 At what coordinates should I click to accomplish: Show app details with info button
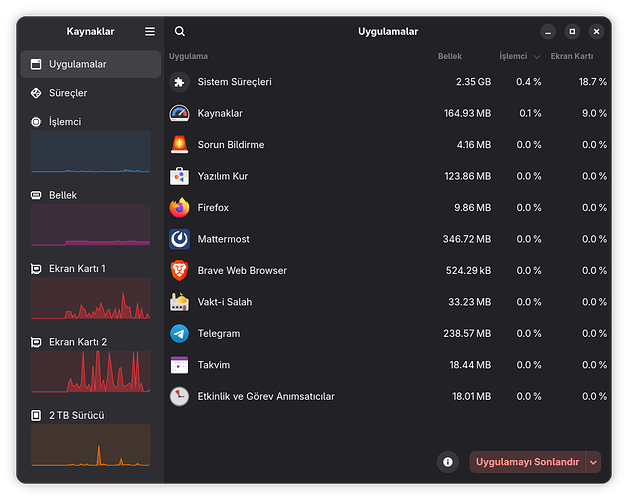pos(448,462)
